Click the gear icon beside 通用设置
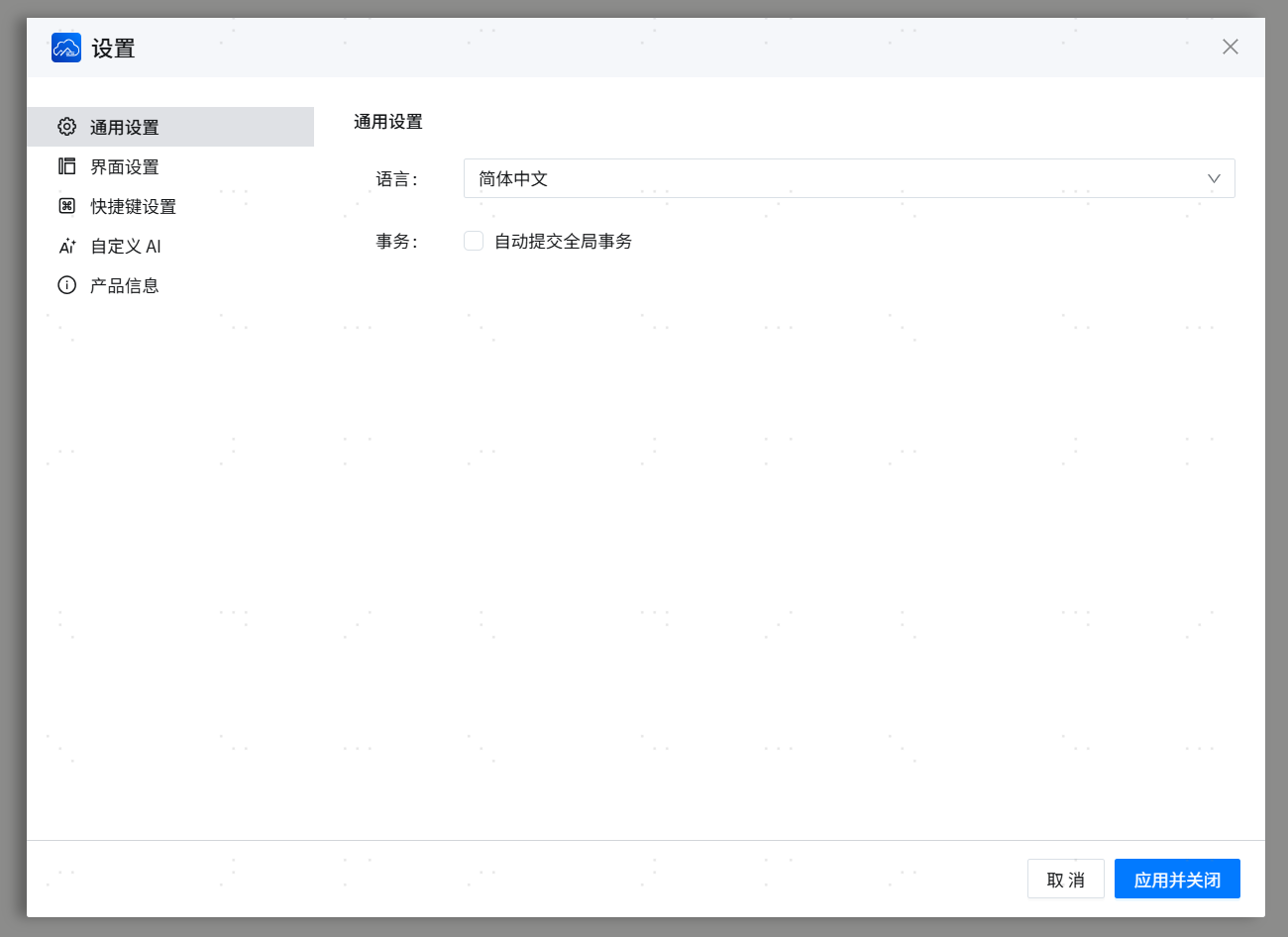 point(66,127)
